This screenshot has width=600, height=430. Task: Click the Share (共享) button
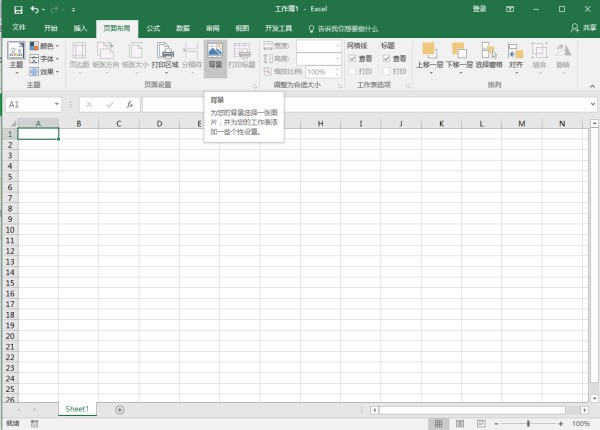pyautogui.click(x=584, y=28)
